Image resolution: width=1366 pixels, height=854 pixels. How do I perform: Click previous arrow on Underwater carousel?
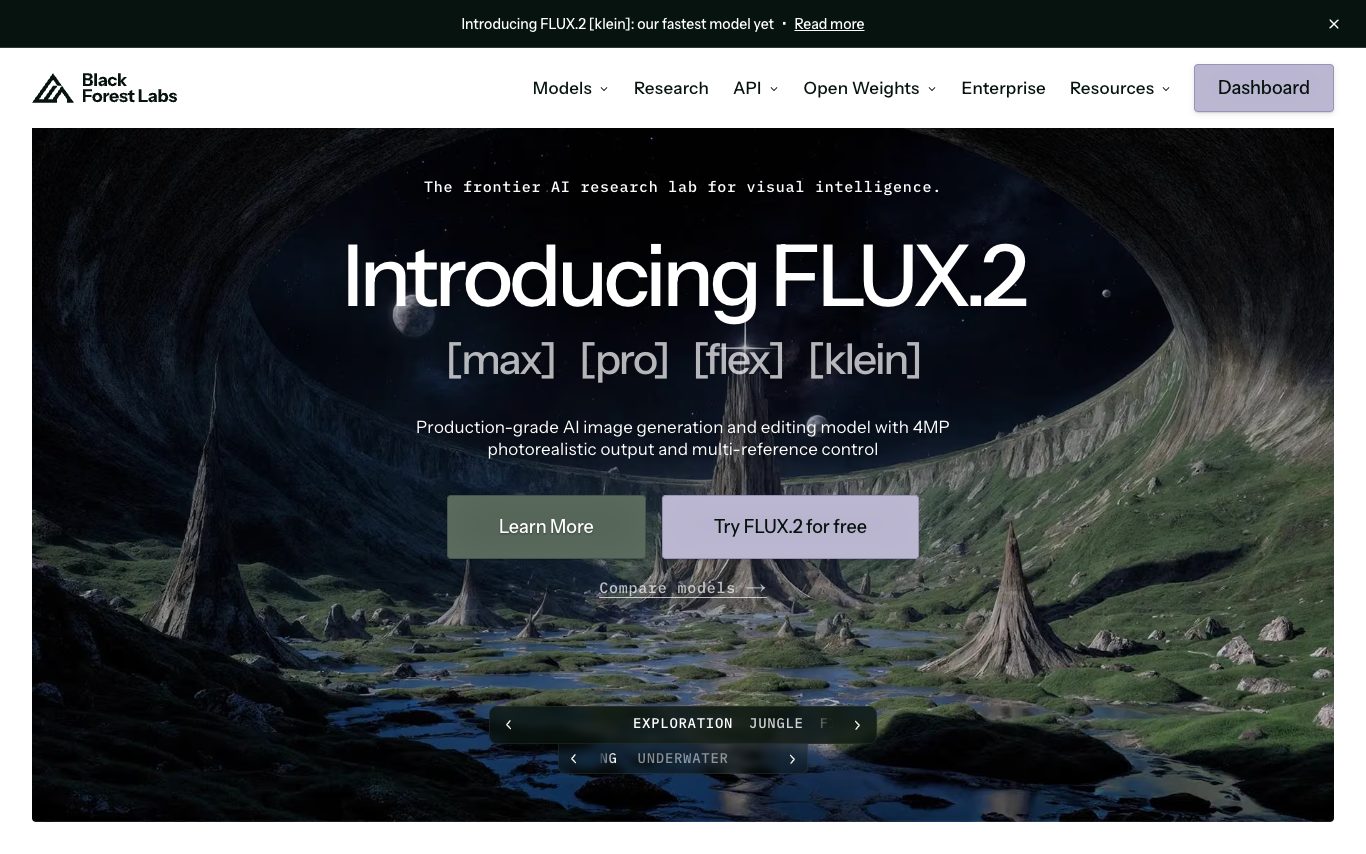pyautogui.click(x=573, y=759)
